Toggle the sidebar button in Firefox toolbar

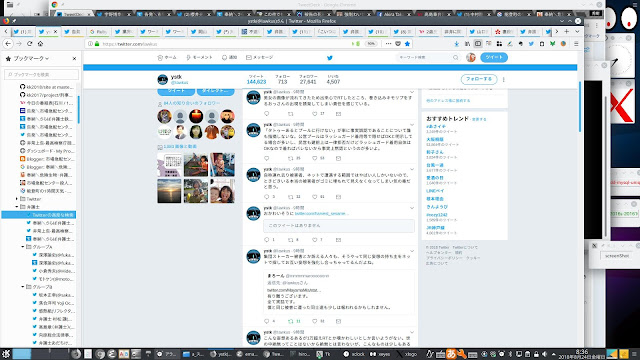click(x=478, y=44)
